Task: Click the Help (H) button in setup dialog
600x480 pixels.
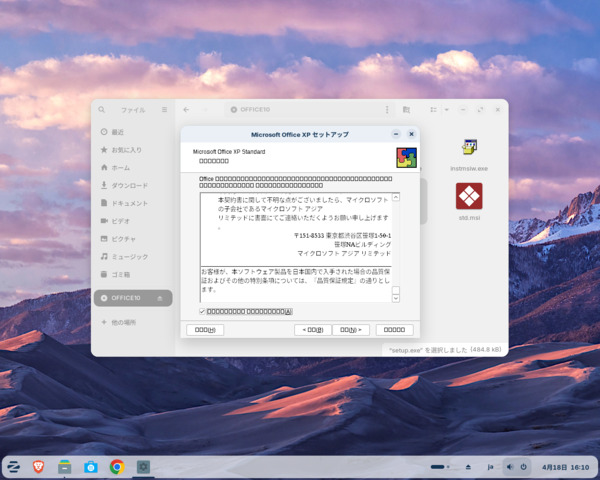Action: pyautogui.click(x=205, y=330)
